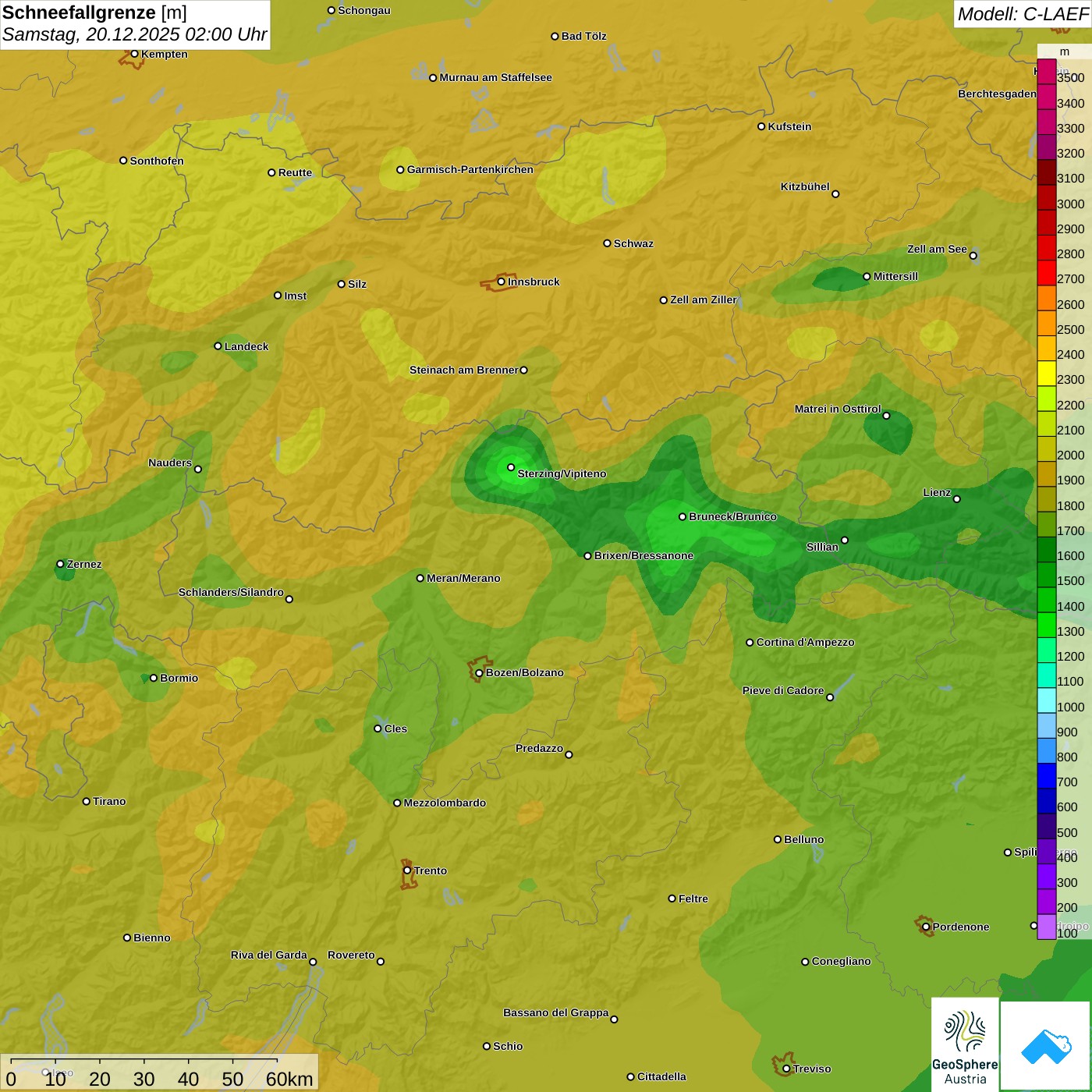The image size is (1092, 1092).
Task: Click the Meran/Merano label
Action: point(463,578)
